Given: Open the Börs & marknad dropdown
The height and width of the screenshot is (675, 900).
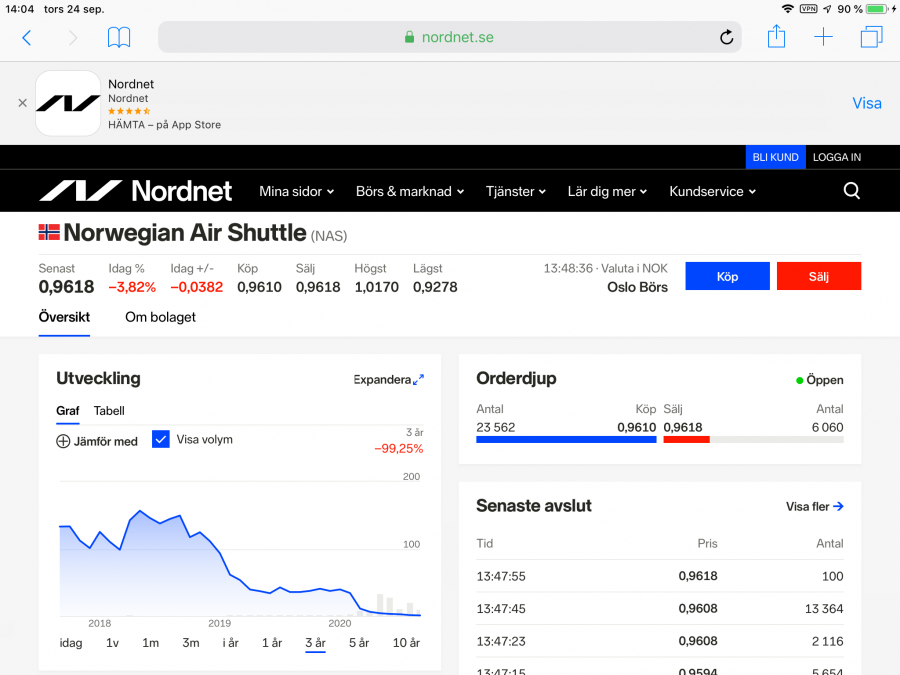Looking at the screenshot, I should 410,191.
